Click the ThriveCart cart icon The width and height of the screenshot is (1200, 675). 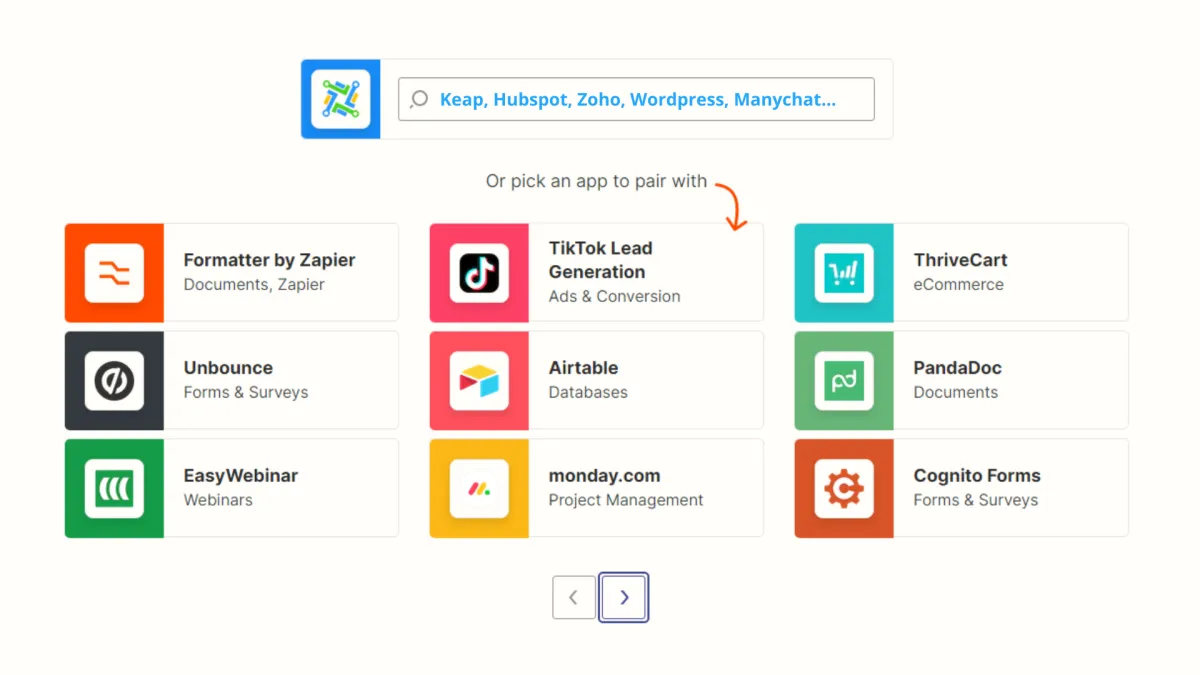click(x=844, y=273)
